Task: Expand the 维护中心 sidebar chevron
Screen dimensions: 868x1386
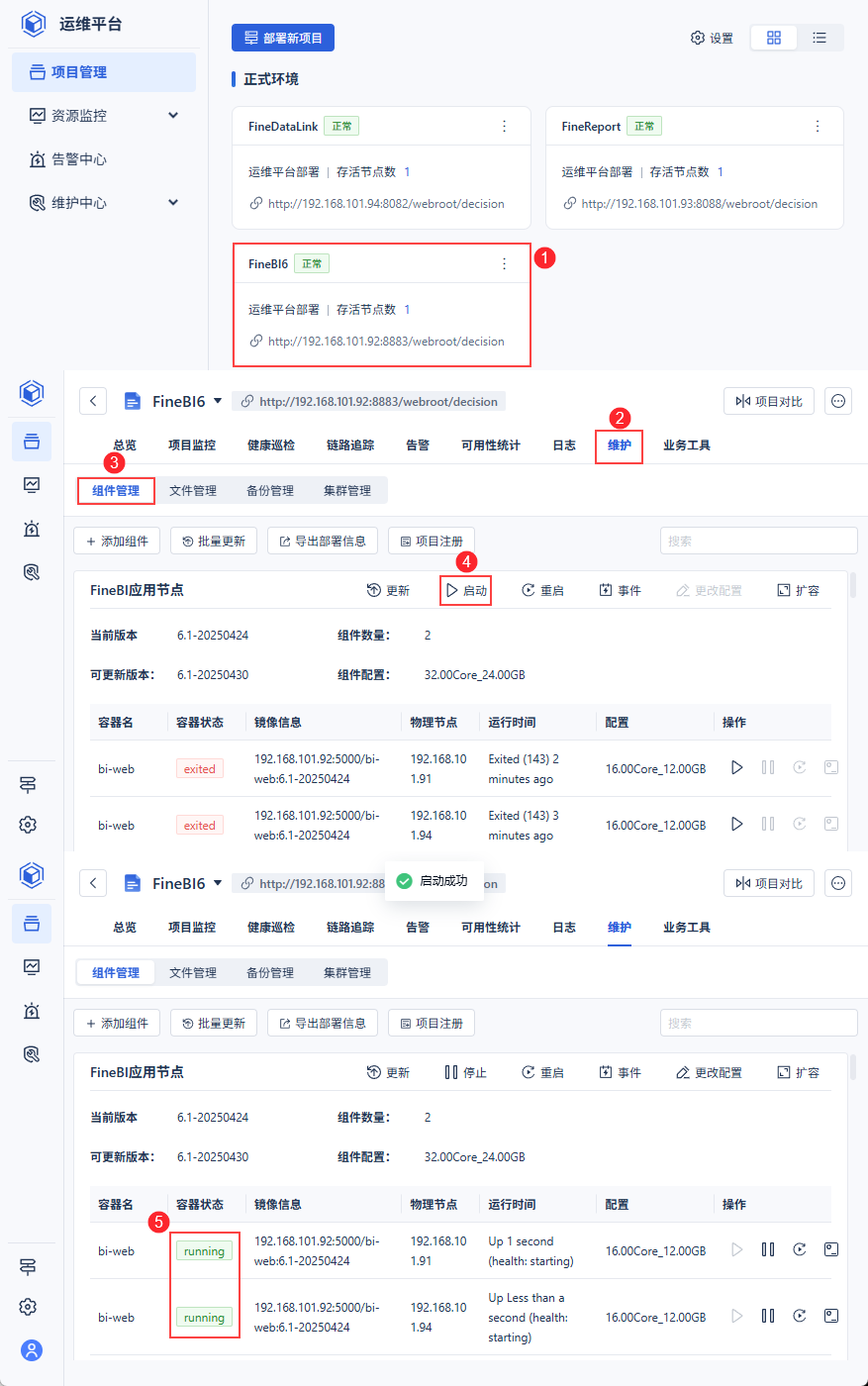Action: (x=173, y=203)
